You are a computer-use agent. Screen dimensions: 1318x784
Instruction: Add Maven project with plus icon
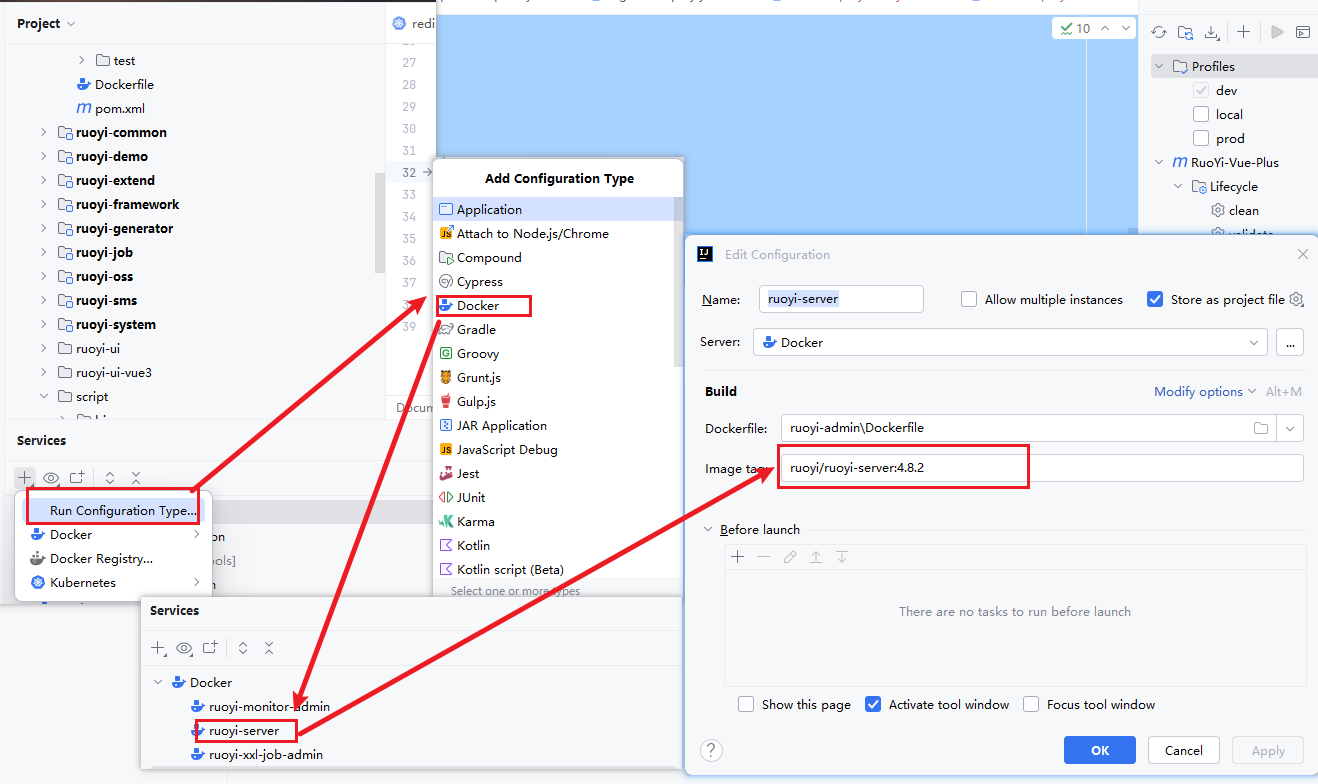1243,32
